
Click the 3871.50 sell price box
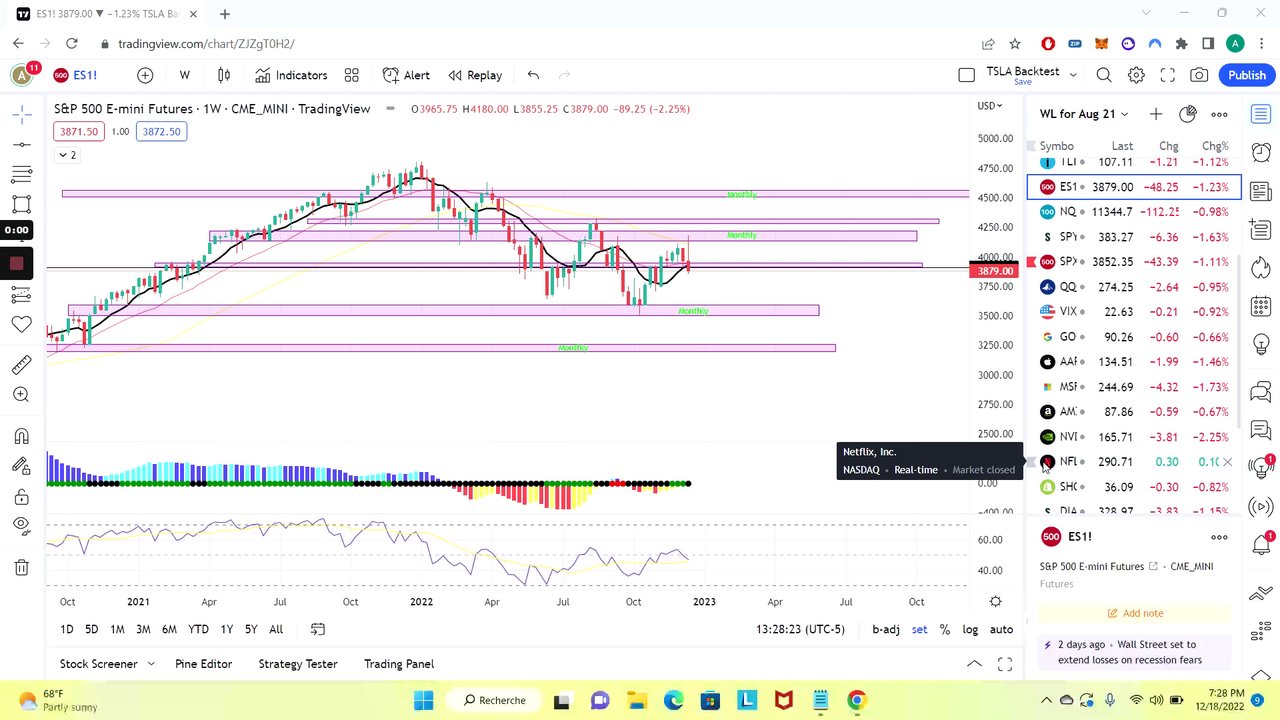[79, 131]
